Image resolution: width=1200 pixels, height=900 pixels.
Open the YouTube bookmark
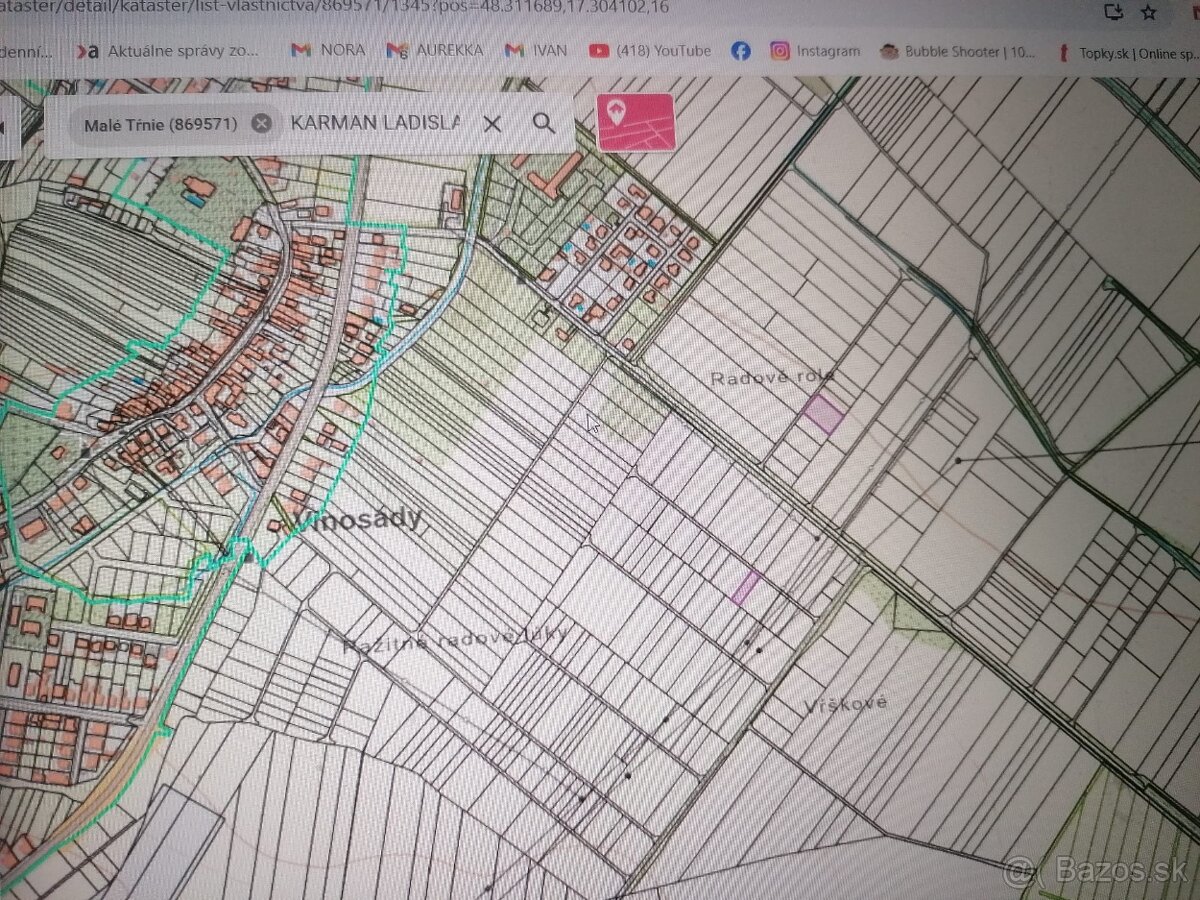point(650,50)
